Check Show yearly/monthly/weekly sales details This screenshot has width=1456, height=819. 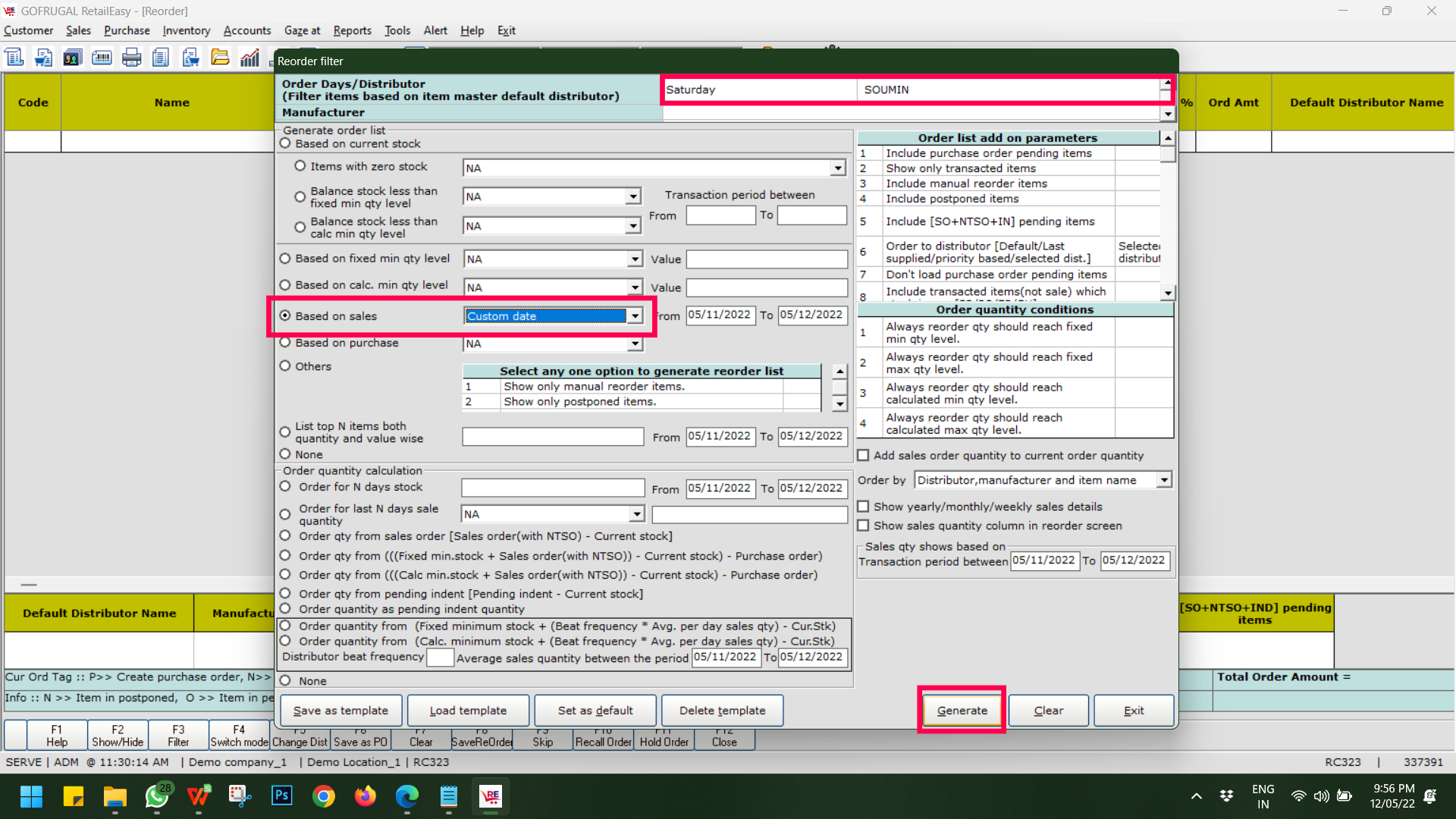[x=863, y=507]
